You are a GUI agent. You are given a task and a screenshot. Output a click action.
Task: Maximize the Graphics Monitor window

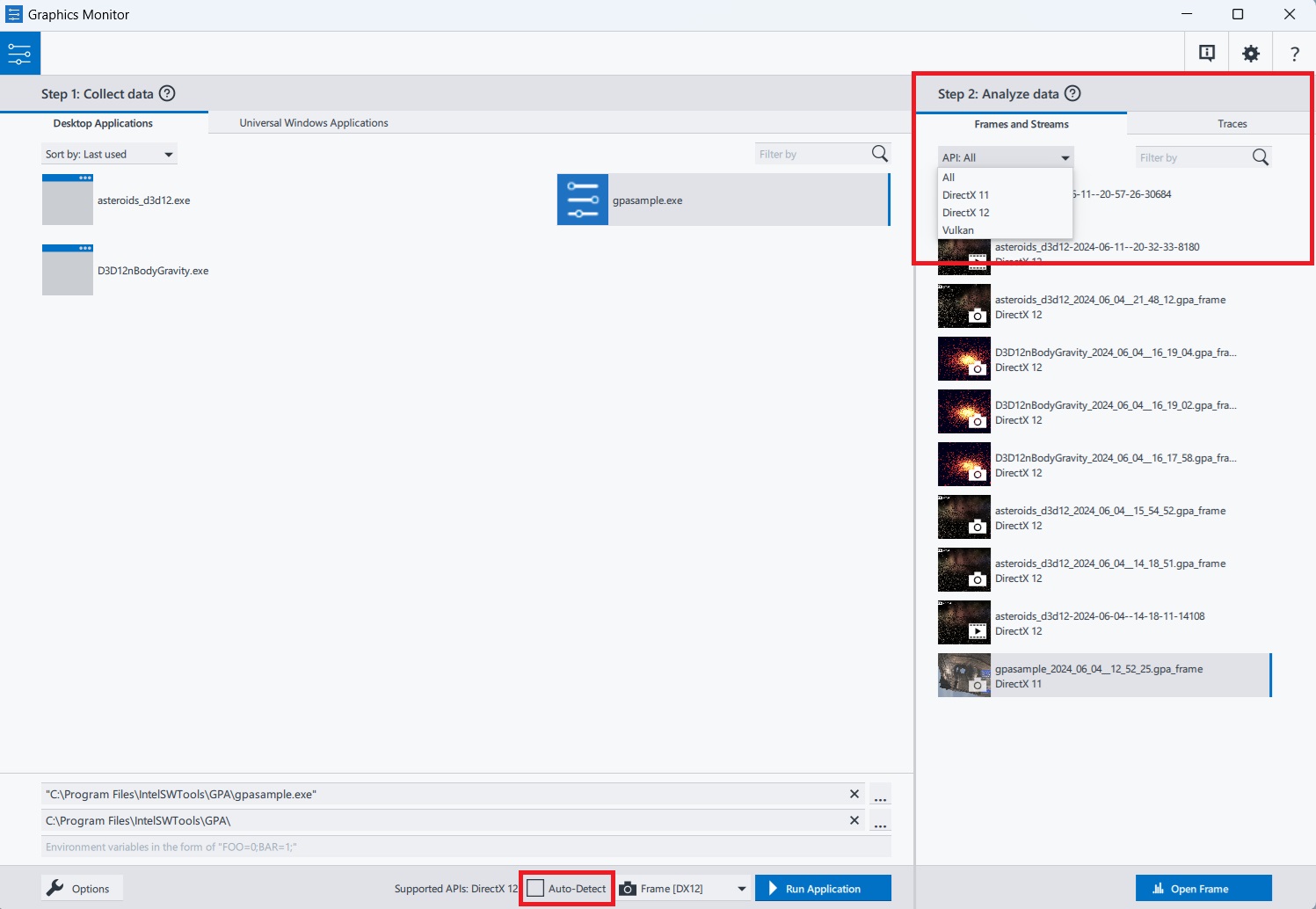point(1238,14)
